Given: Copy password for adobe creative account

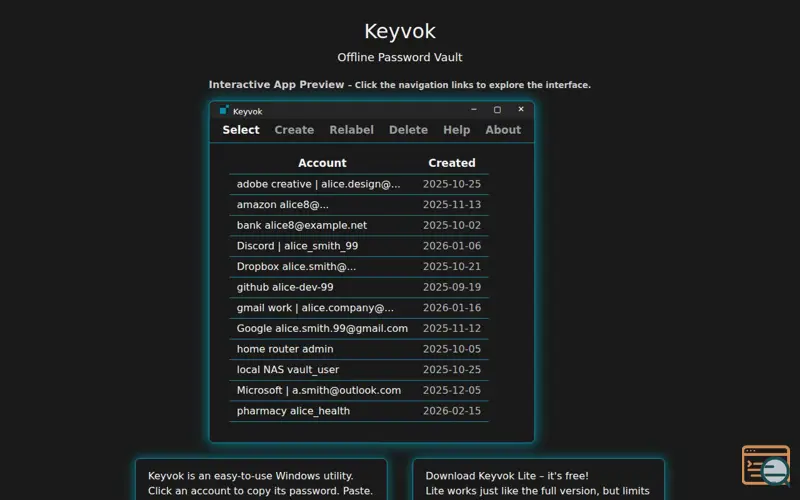Looking at the screenshot, I should click(x=359, y=184).
